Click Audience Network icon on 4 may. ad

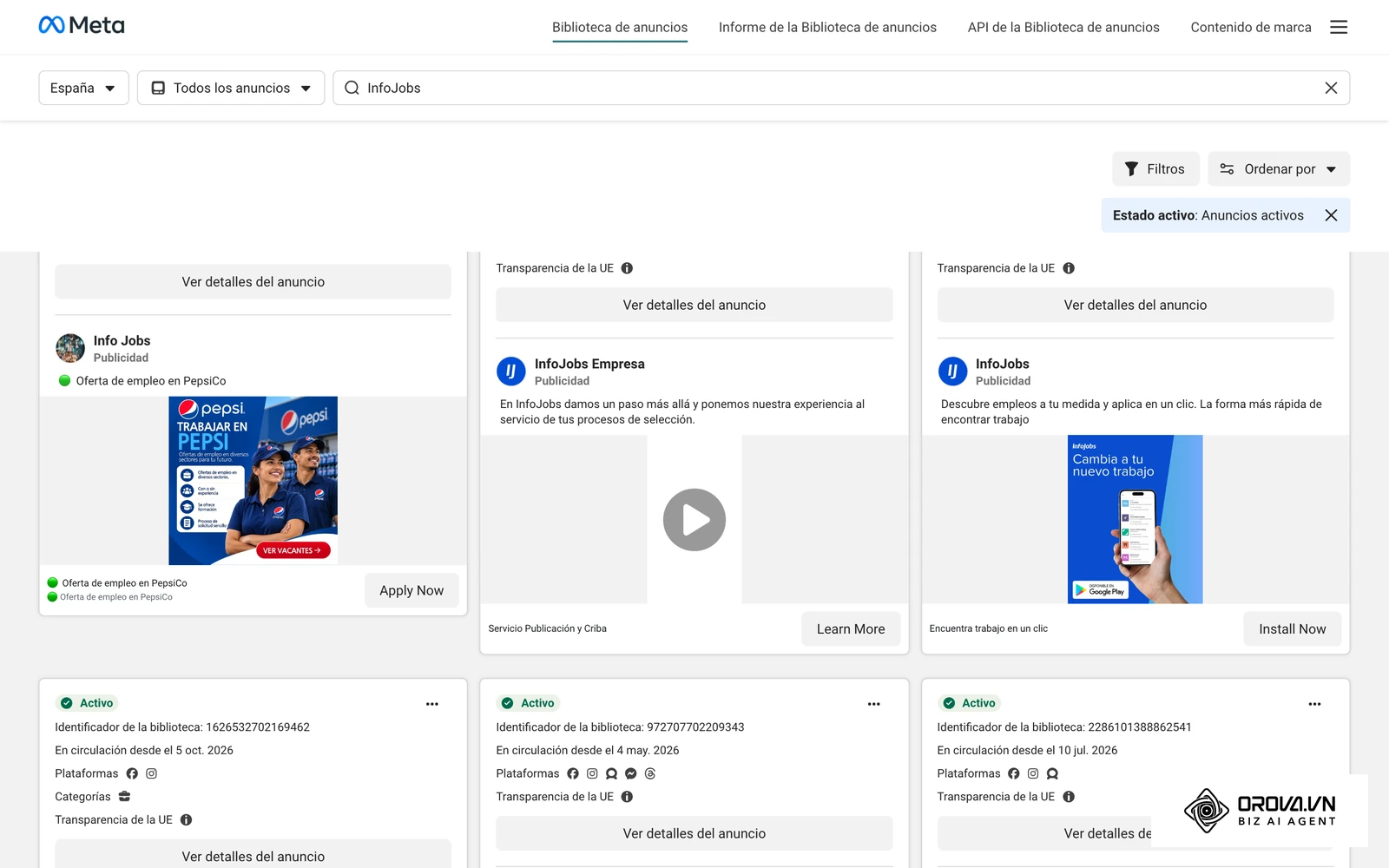pyautogui.click(x=611, y=773)
